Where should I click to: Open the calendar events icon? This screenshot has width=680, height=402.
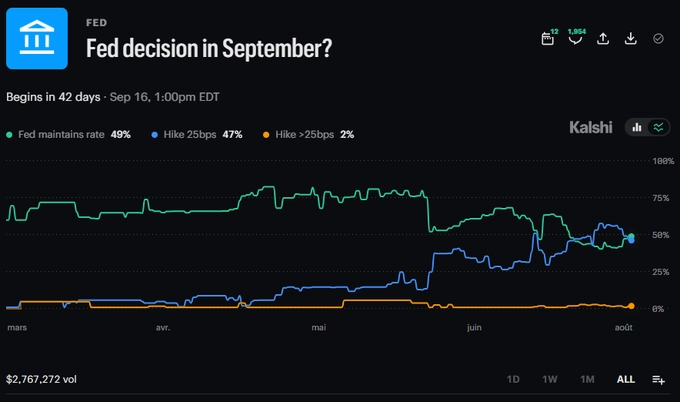(x=548, y=39)
